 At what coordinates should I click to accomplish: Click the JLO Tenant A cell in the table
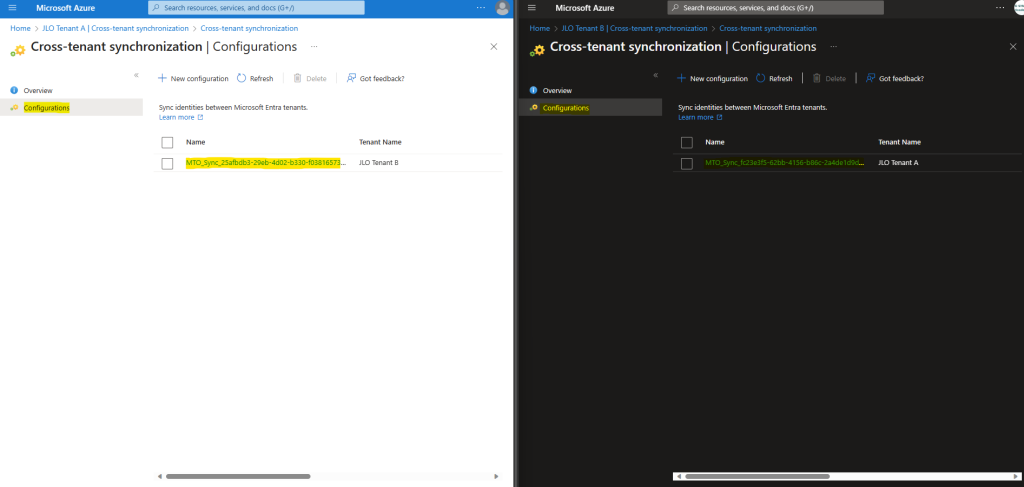898,163
